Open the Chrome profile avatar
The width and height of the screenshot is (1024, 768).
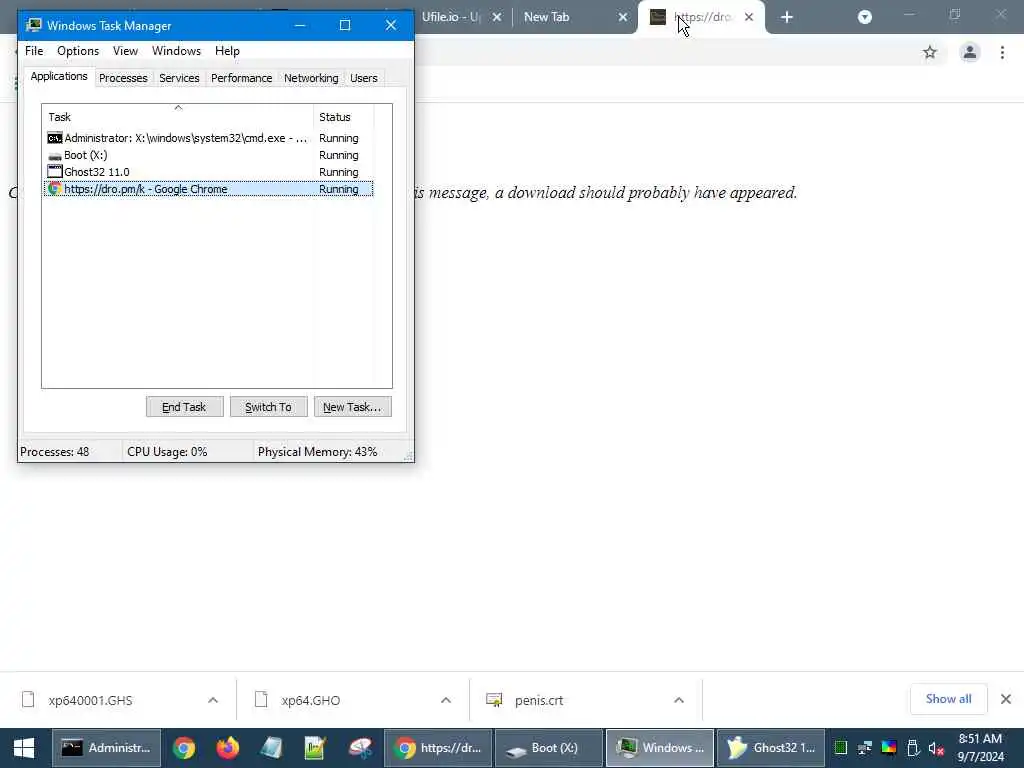[970, 52]
